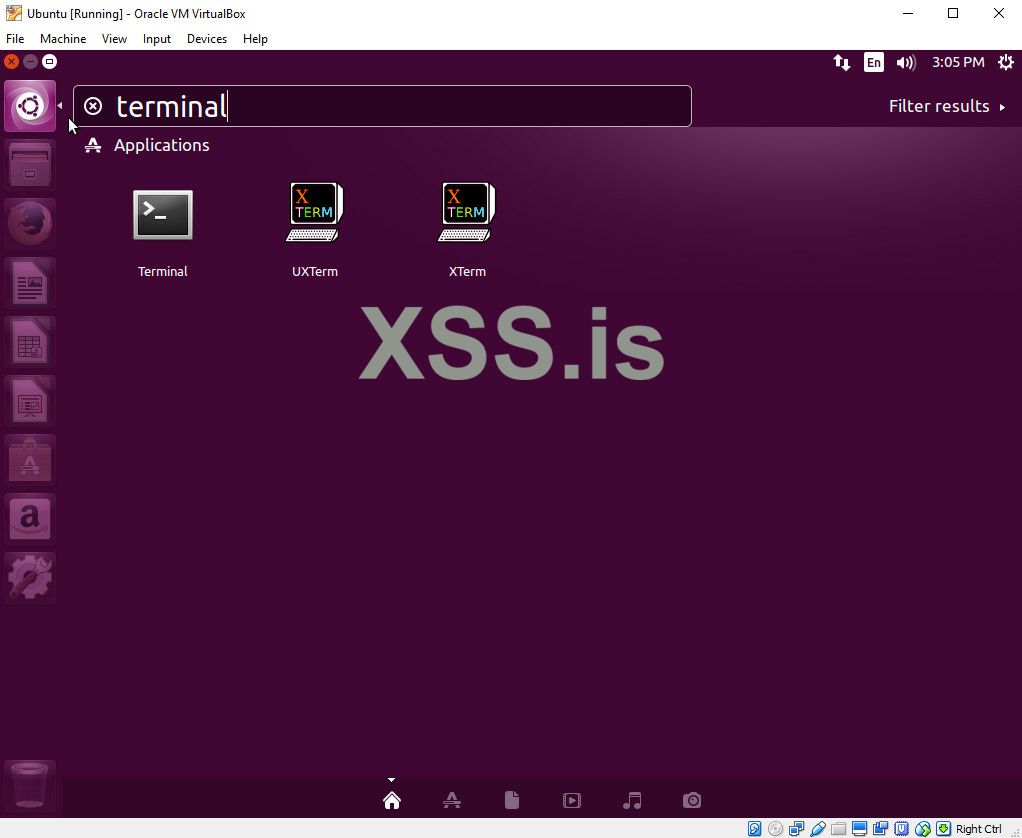Screen dimensions: 1022x838
Task: Close the Dash with red button
Action: (11, 62)
